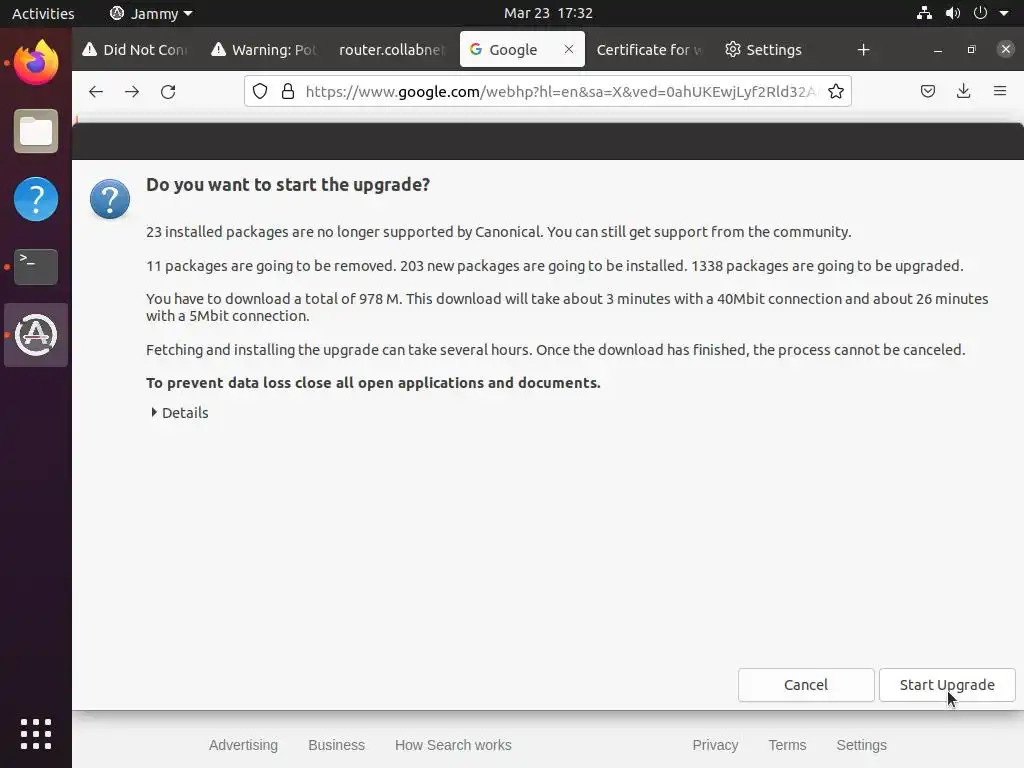Click the tracking protection shield icon
Screen dimensions: 1024x768
tap(260, 91)
